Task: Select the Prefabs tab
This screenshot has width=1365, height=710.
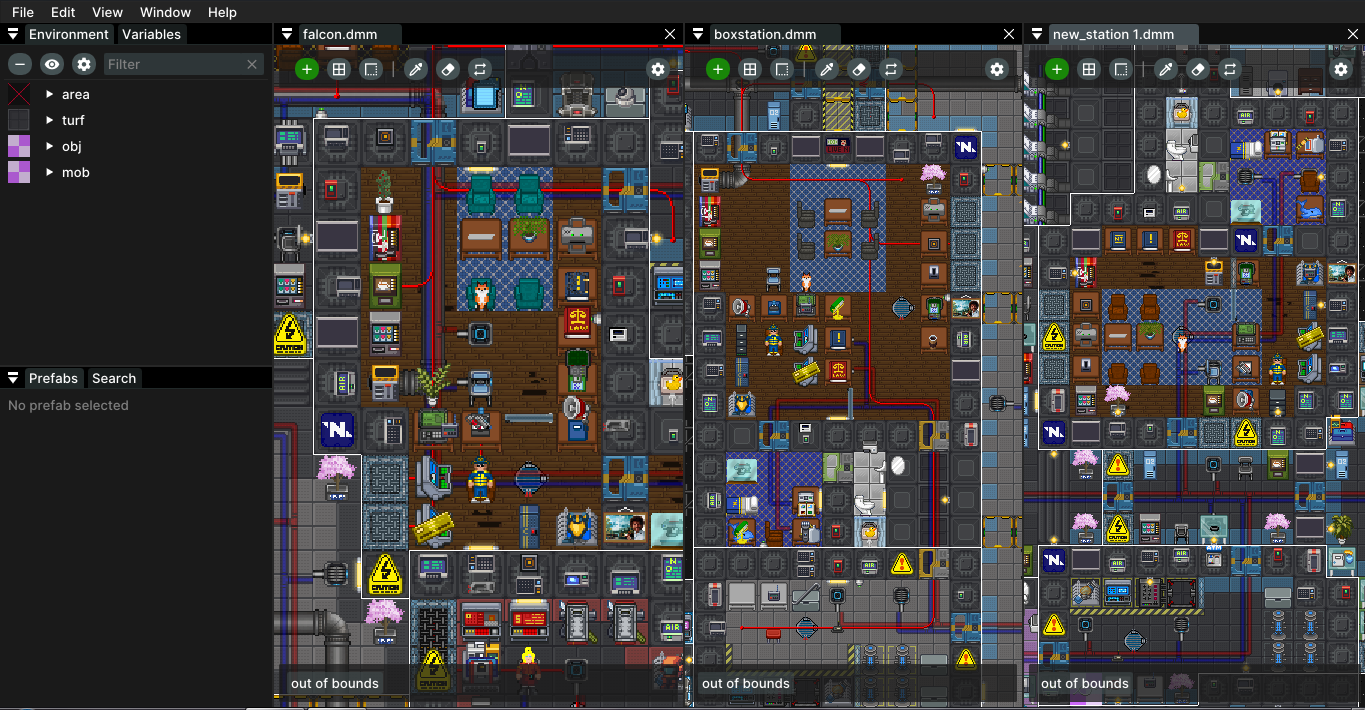Action: (53, 378)
